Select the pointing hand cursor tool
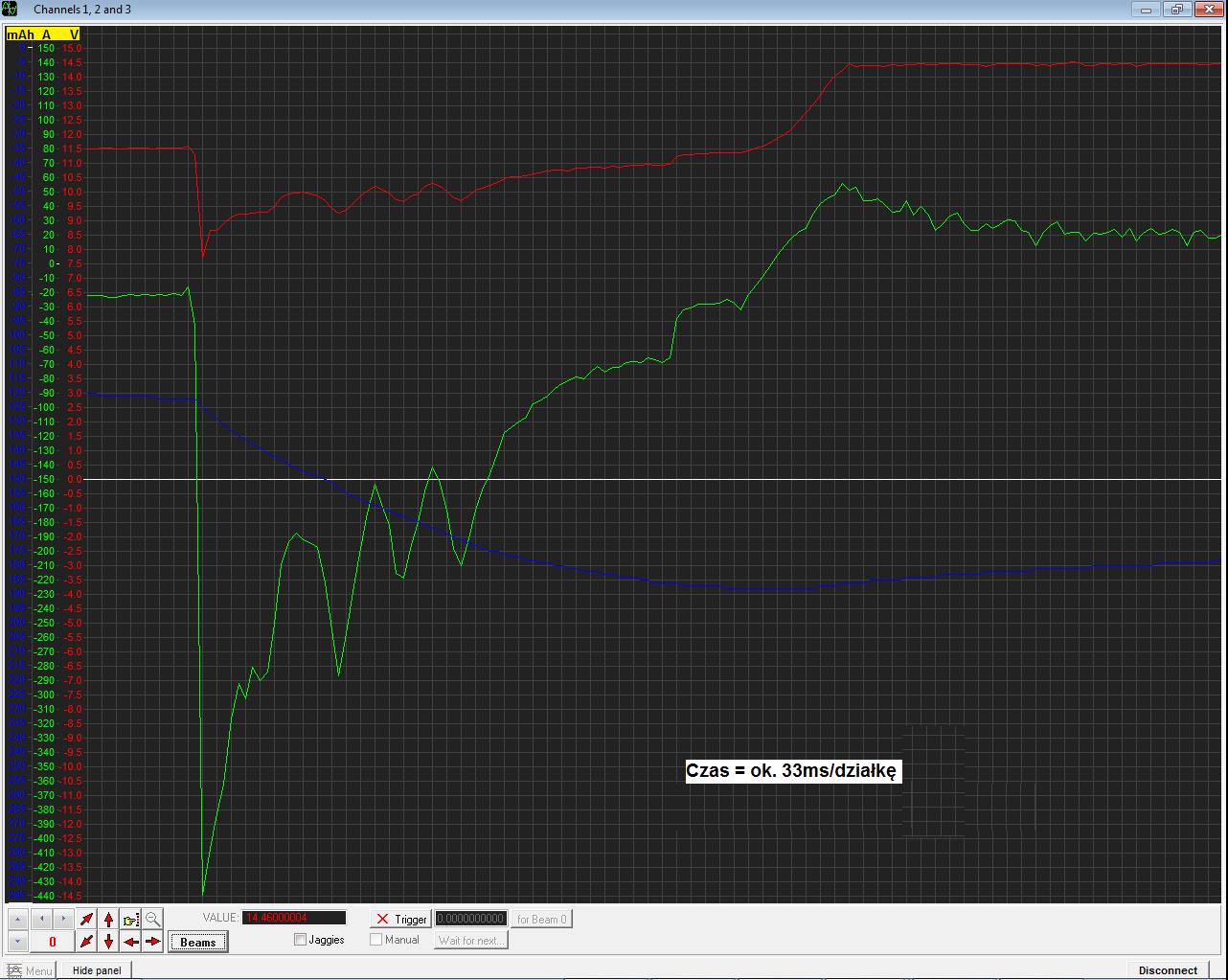This screenshot has height=980, width=1228. (131, 920)
